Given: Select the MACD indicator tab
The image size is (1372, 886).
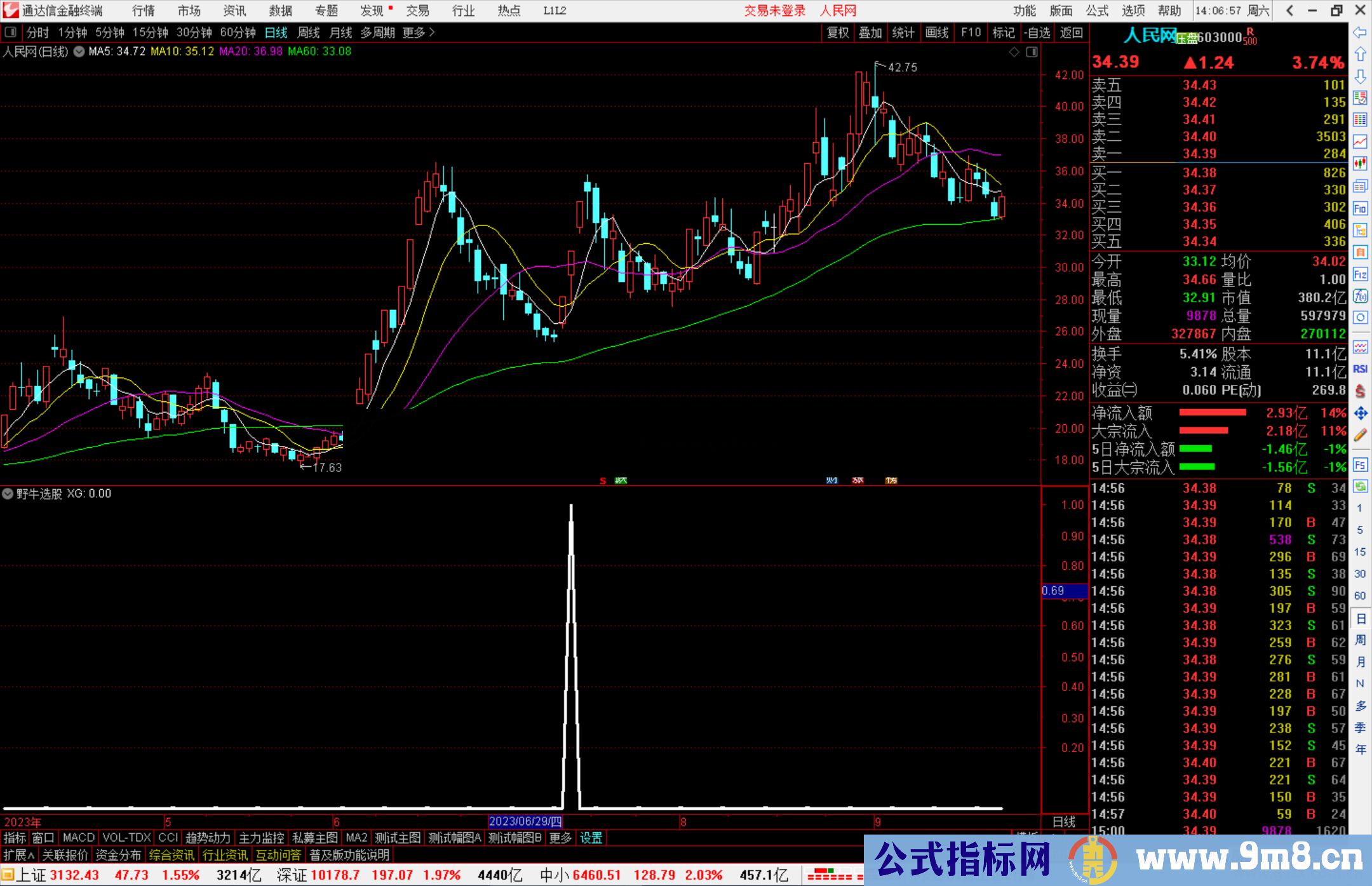Looking at the screenshot, I should tap(78, 838).
